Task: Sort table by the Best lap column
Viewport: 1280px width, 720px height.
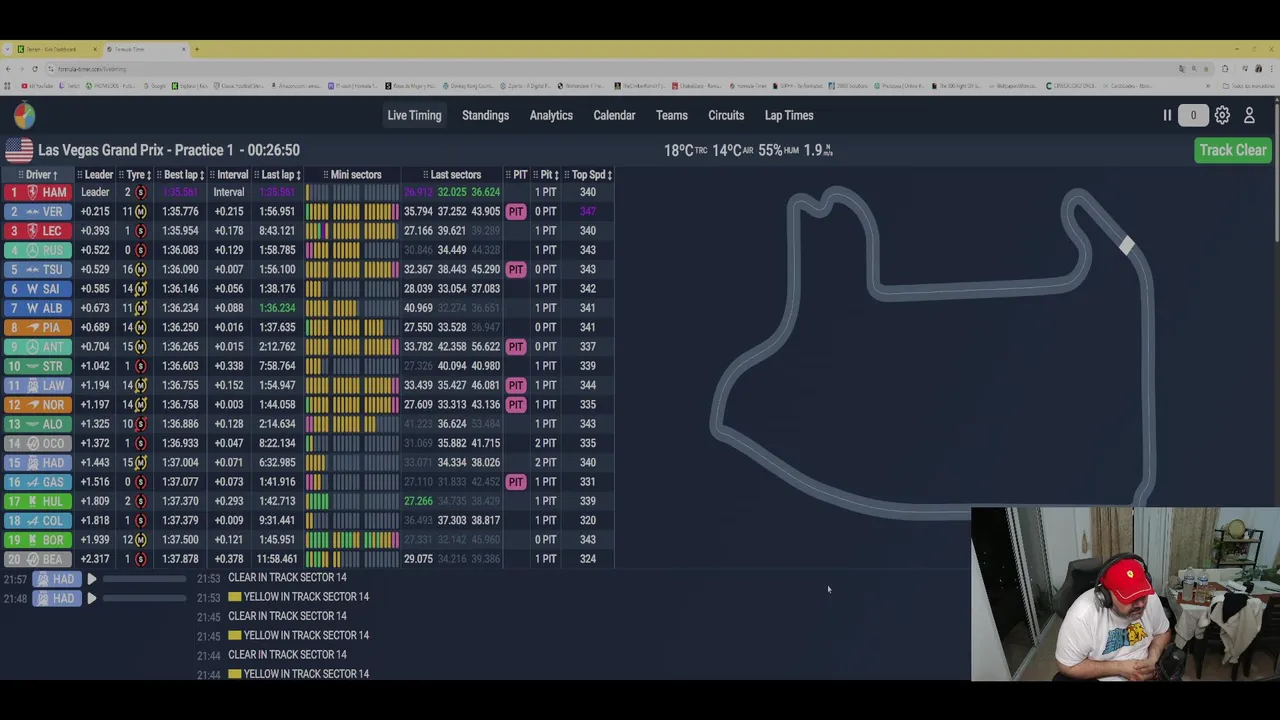Action: point(181,175)
